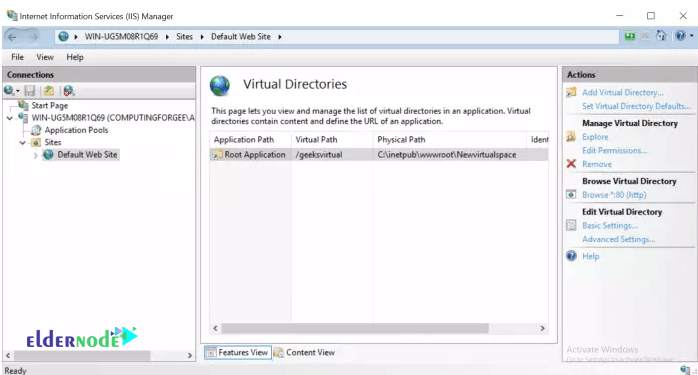Viewport: 698px width, 375px height.
Task: Select the Sites node
Action: pyautogui.click(x=53, y=143)
